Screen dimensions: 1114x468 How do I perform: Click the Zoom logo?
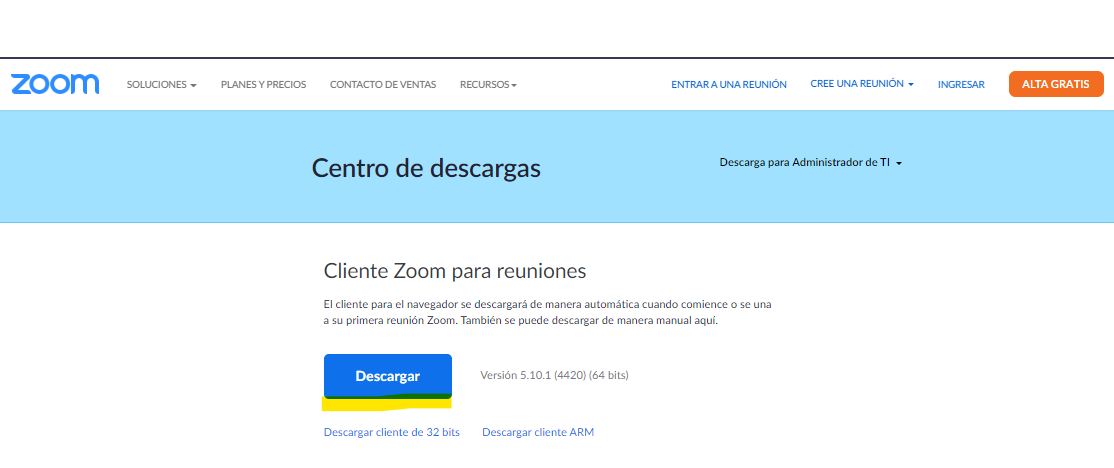pyautogui.click(x=55, y=84)
